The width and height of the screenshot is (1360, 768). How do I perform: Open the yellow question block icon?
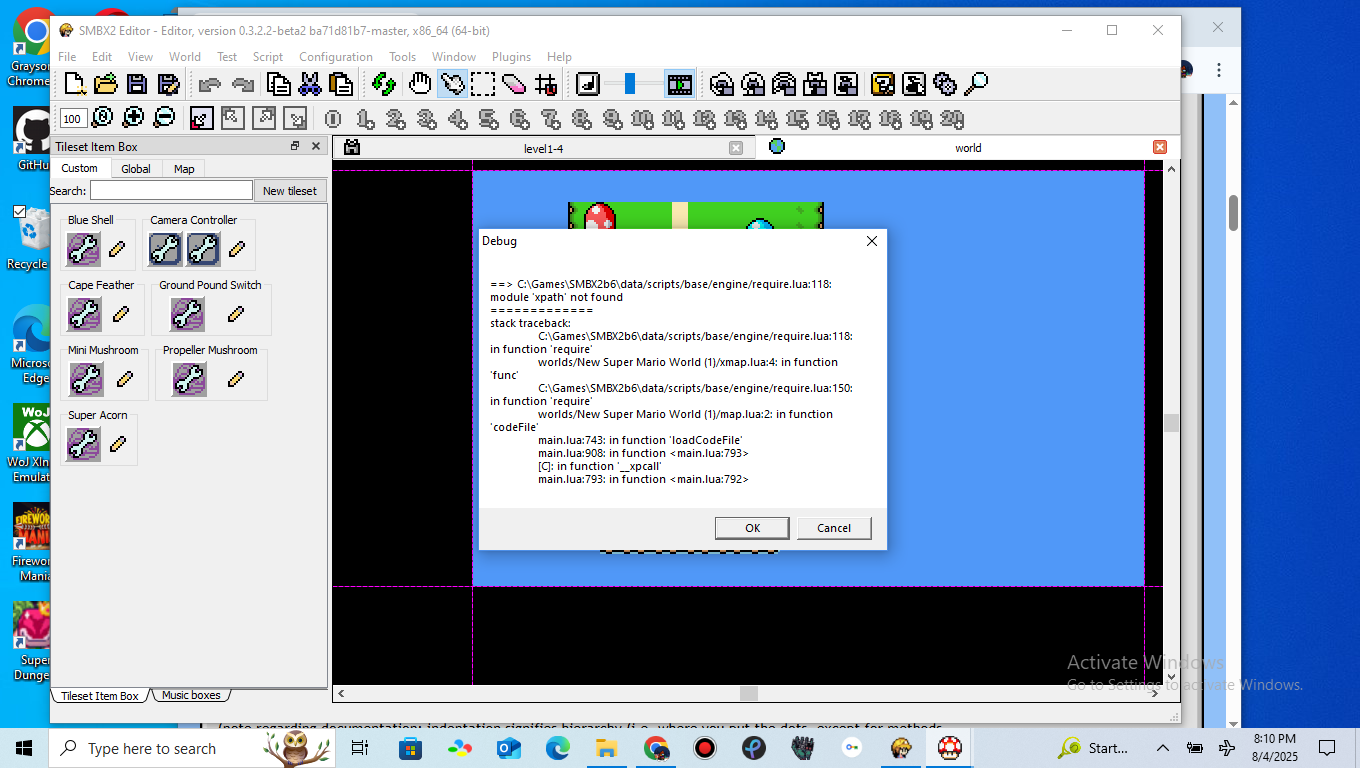tap(883, 84)
